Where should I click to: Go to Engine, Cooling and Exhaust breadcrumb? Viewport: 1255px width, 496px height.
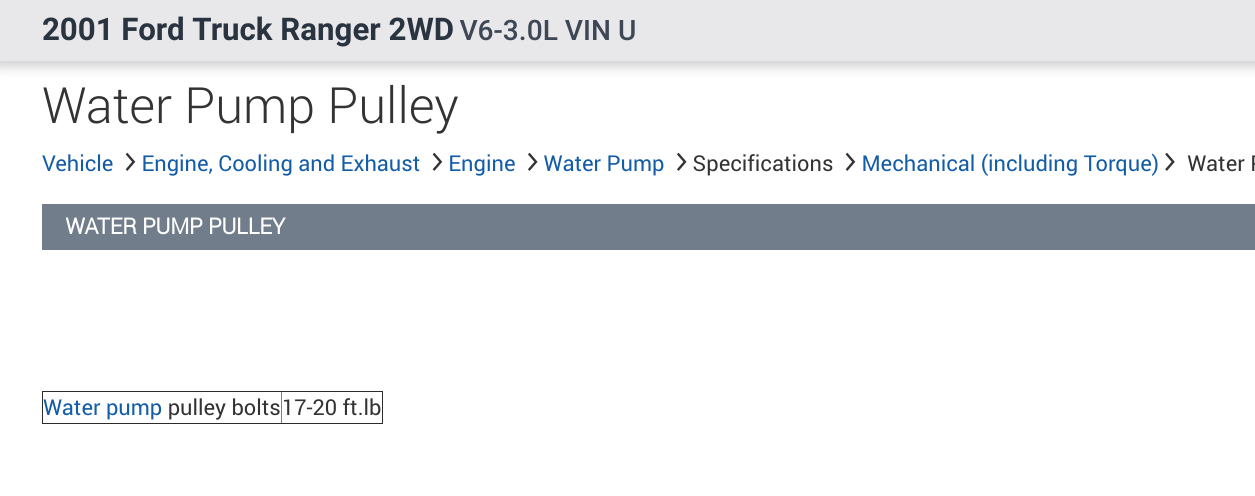[280, 164]
